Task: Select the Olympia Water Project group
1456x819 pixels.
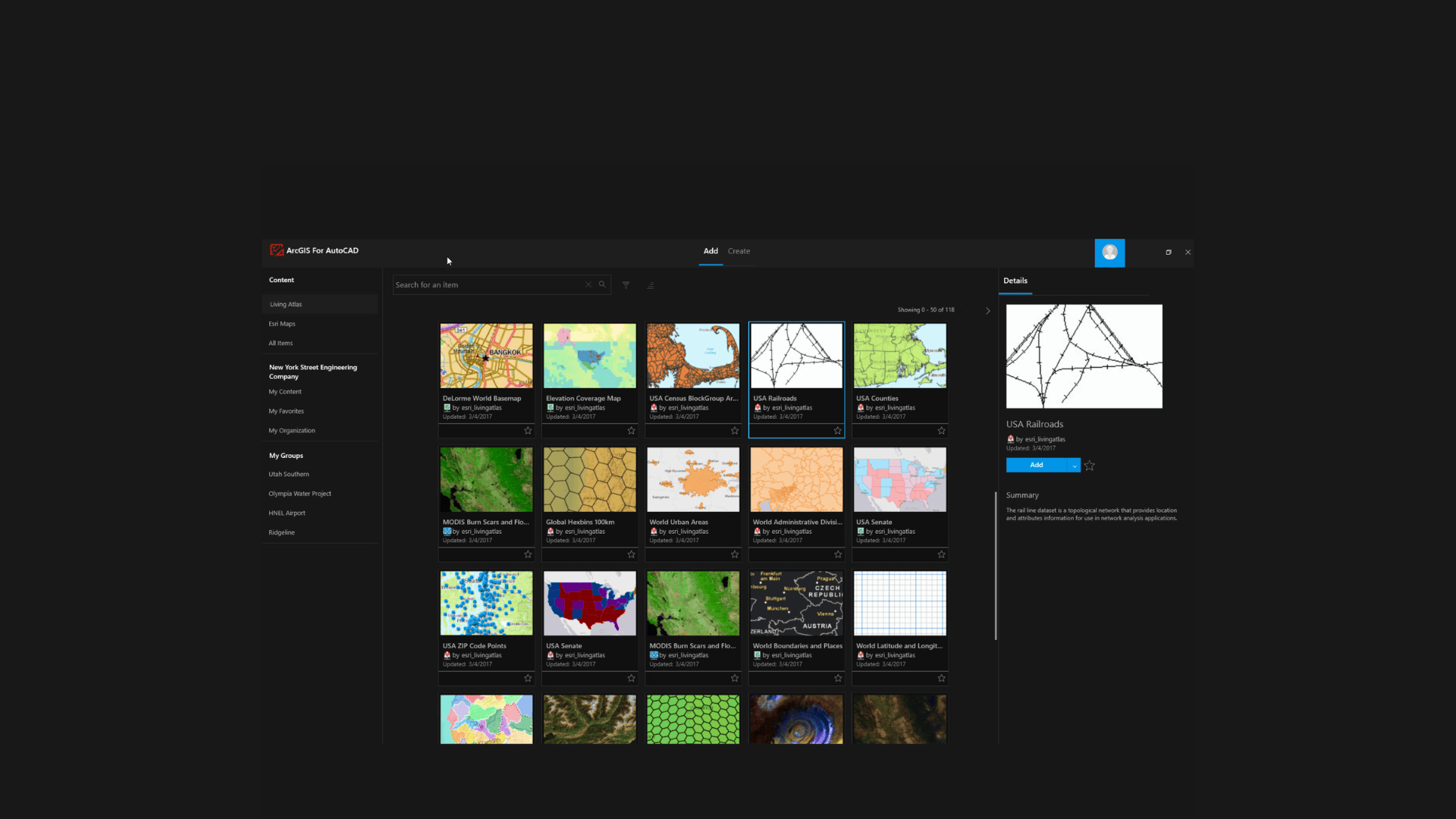Action: click(x=300, y=494)
